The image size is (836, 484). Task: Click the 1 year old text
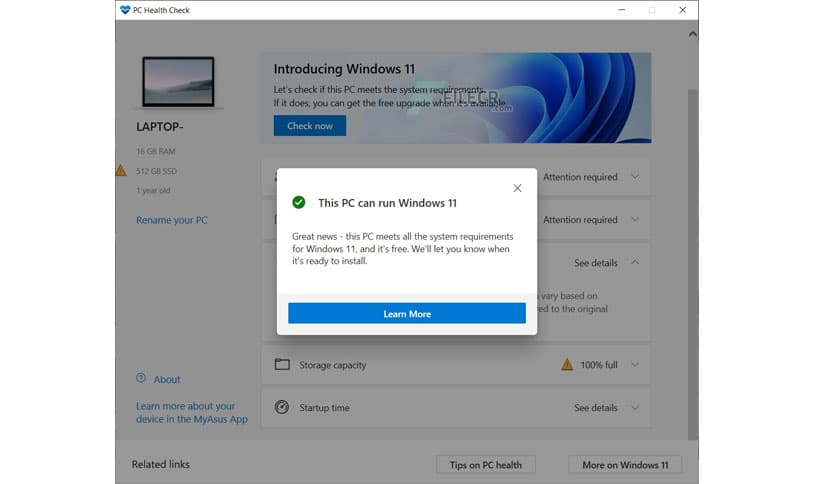pyautogui.click(x=153, y=190)
